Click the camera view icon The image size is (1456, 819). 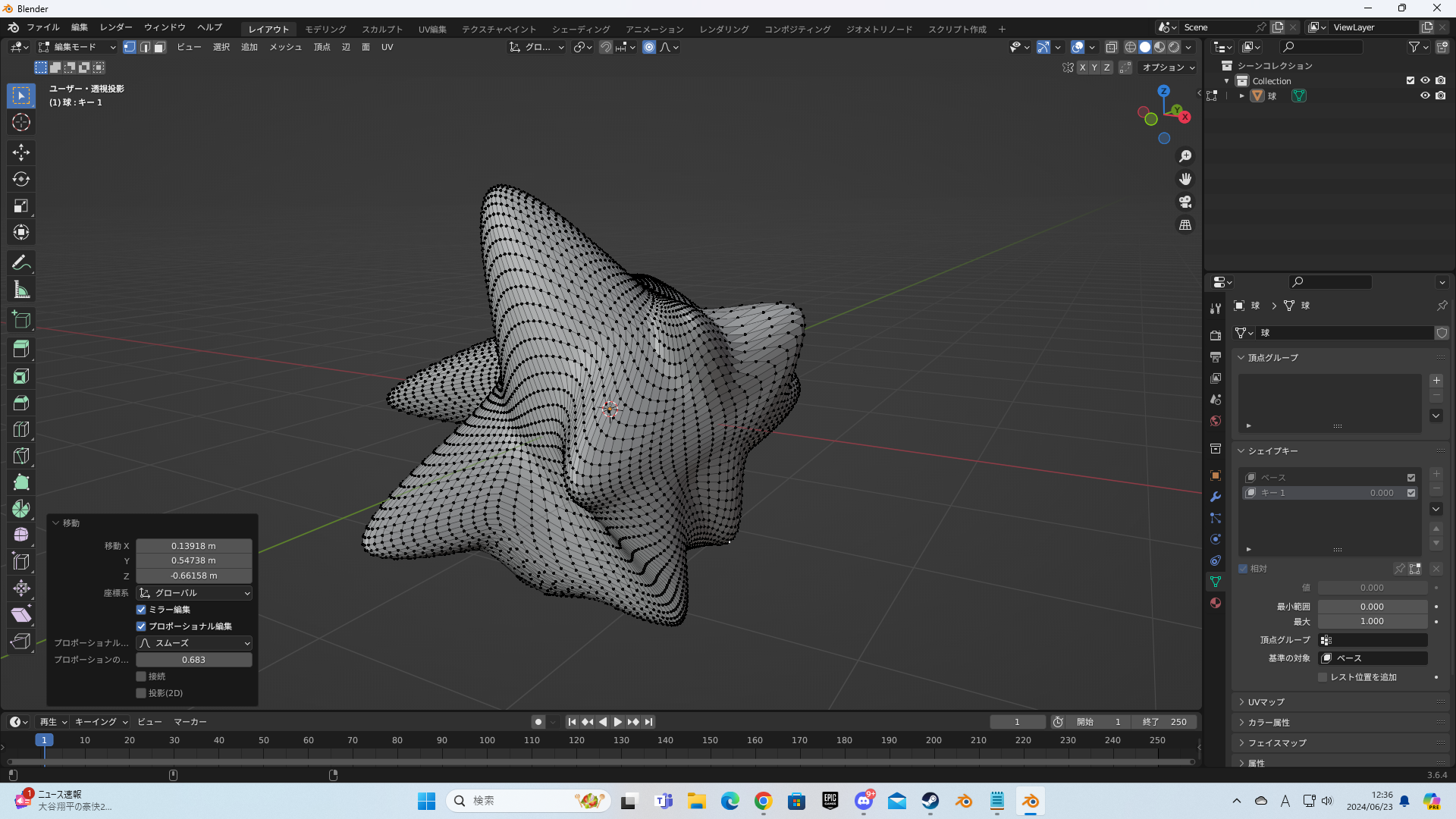[x=1185, y=202]
